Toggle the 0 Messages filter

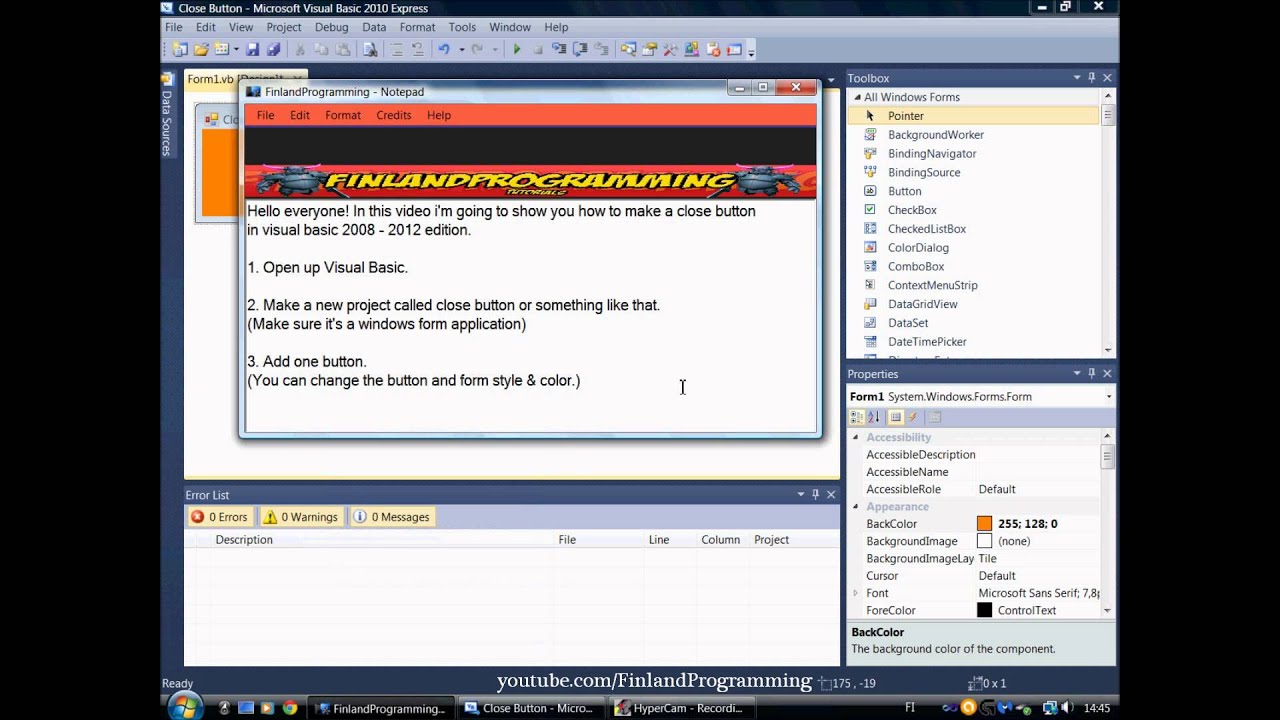pos(391,517)
